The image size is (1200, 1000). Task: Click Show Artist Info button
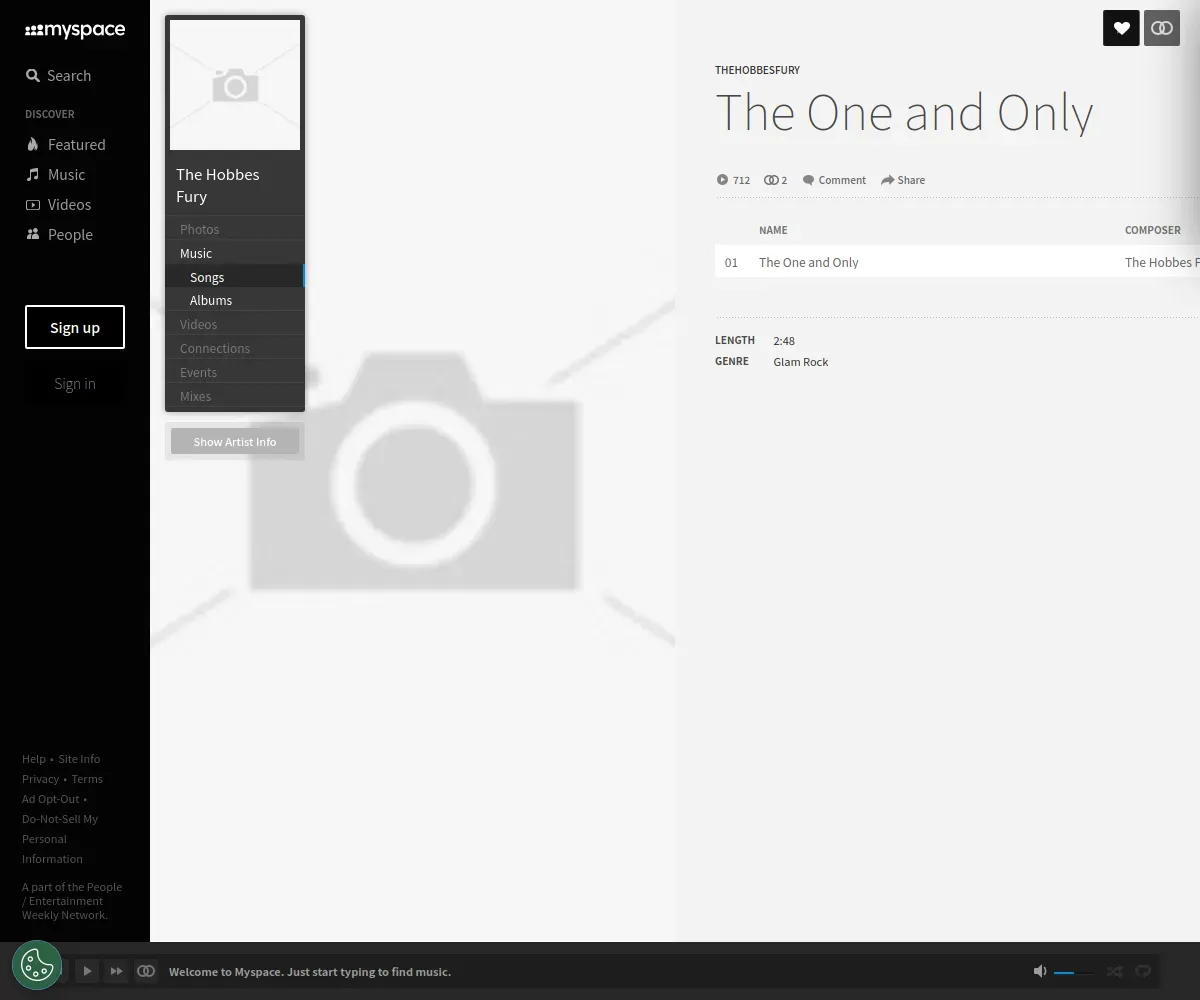pos(235,442)
